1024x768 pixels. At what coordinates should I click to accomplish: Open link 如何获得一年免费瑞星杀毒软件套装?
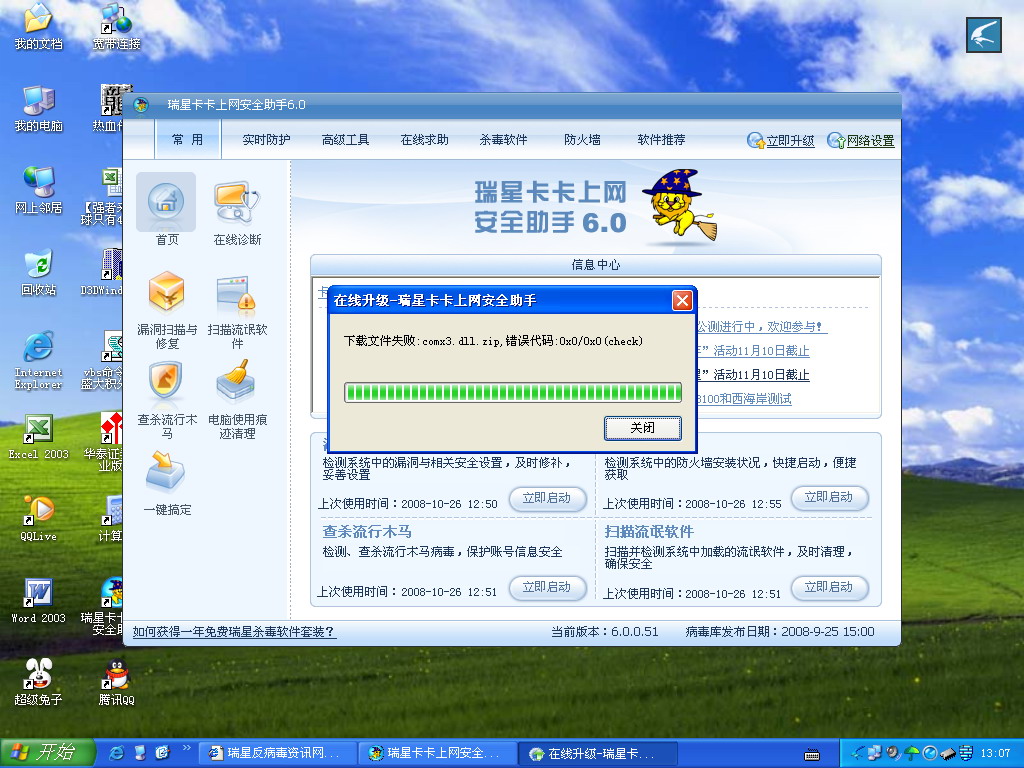pyautogui.click(x=234, y=632)
